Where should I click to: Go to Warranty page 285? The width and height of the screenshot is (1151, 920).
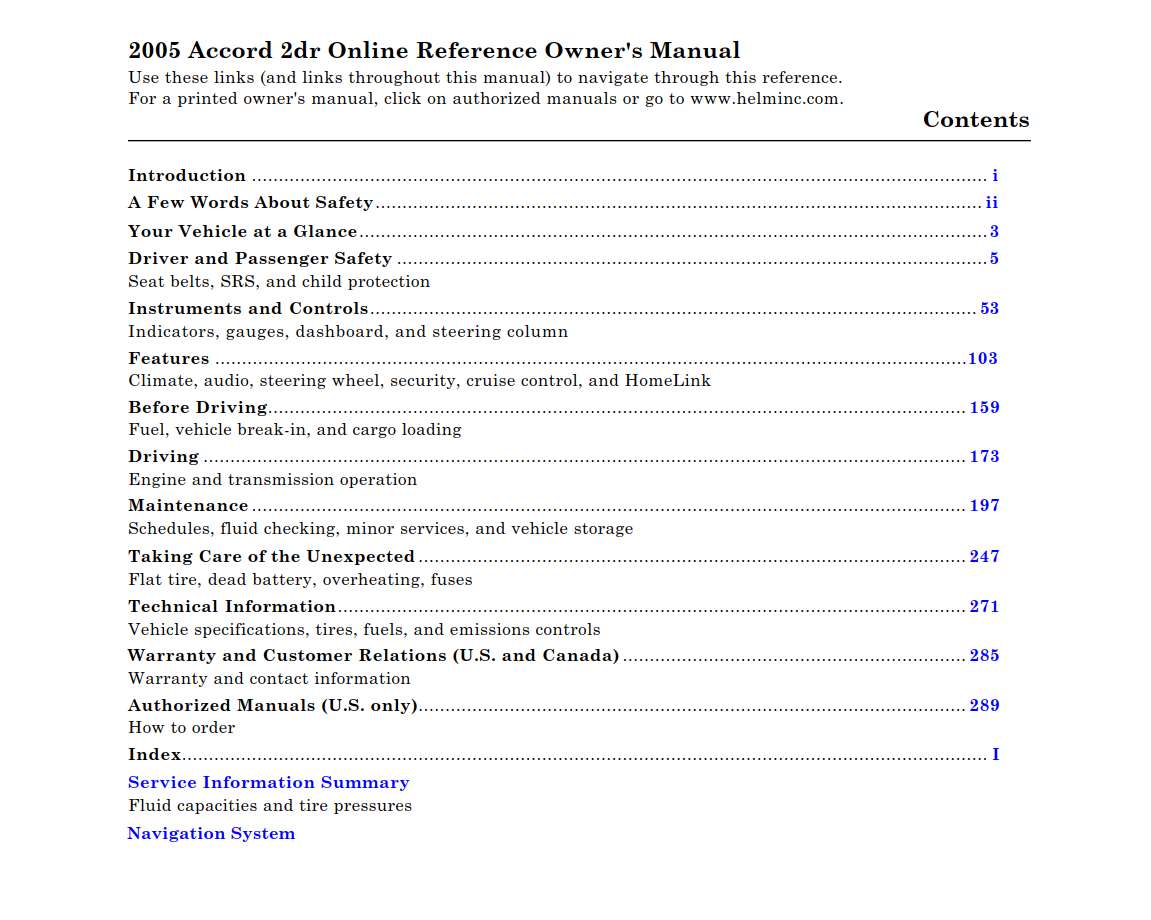tap(984, 656)
